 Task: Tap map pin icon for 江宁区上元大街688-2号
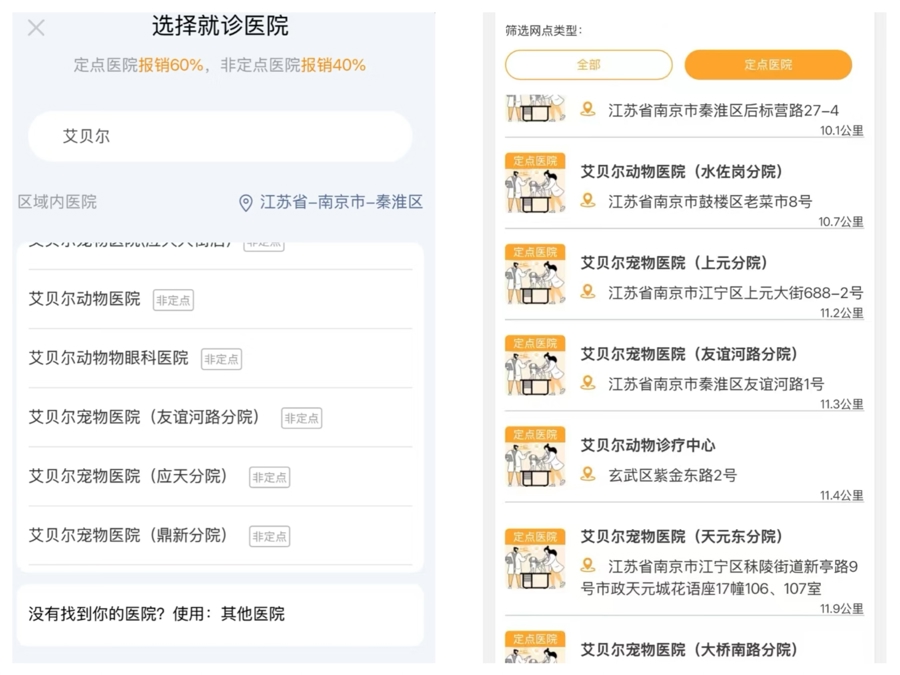click(x=588, y=292)
